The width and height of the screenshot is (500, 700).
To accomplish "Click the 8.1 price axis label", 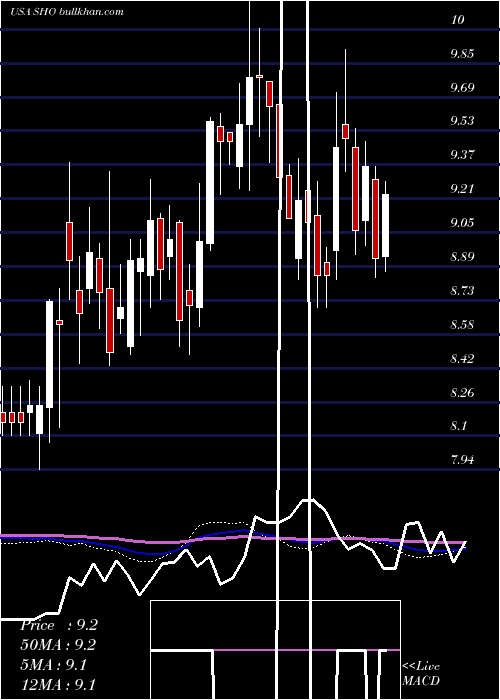I will coord(458,426).
